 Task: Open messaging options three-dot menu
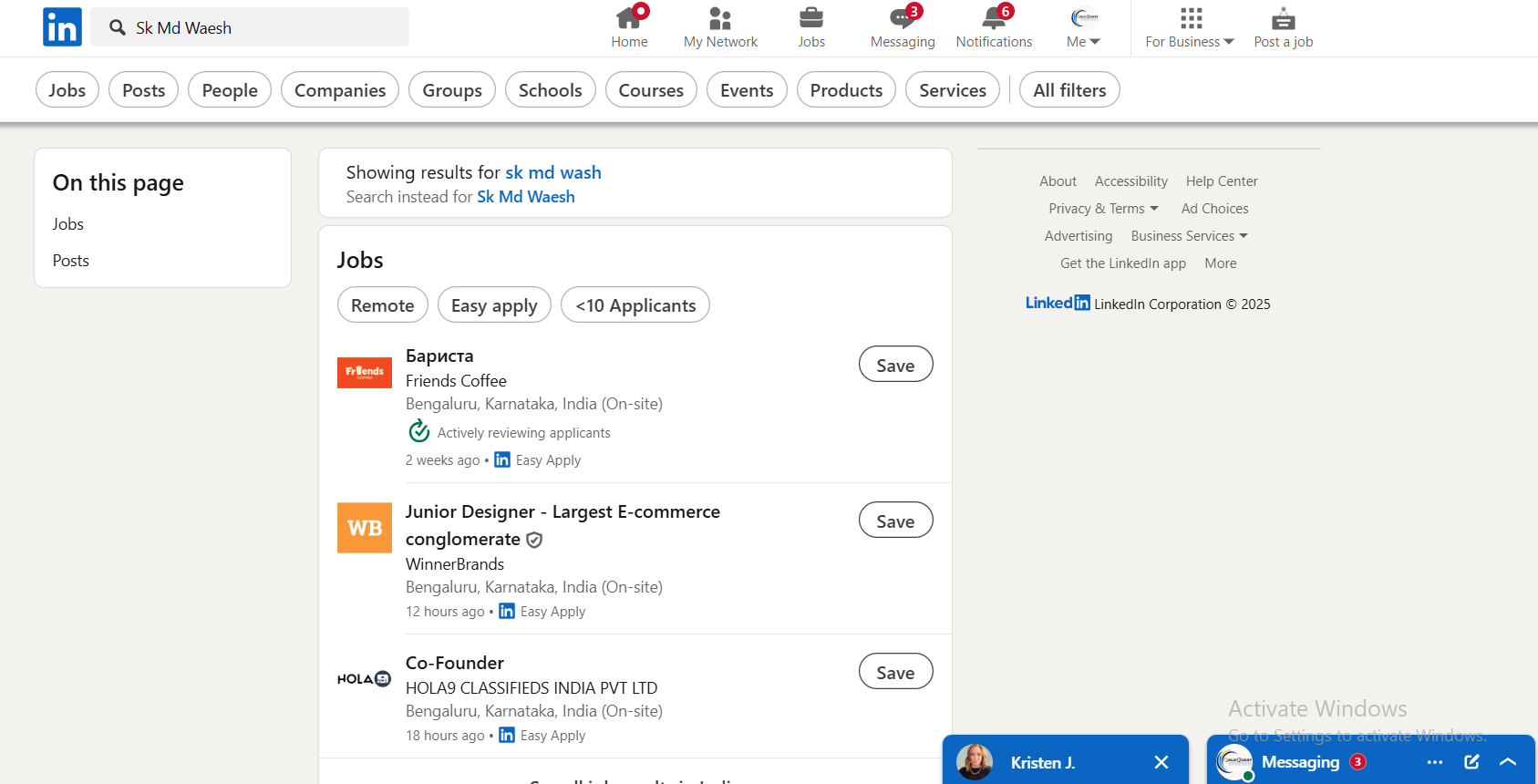click(x=1435, y=762)
